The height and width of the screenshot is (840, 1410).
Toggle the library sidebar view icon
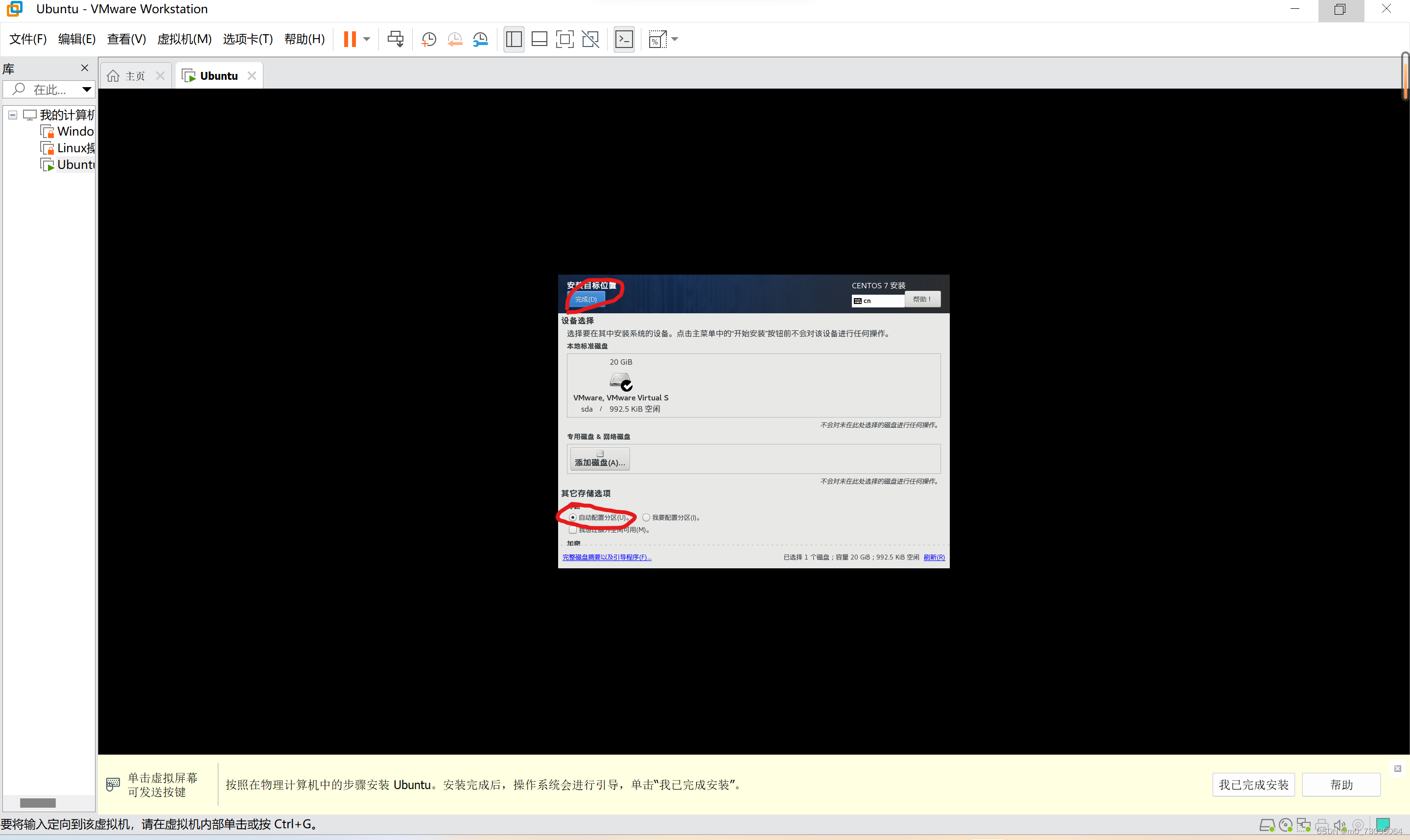click(514, 39)
